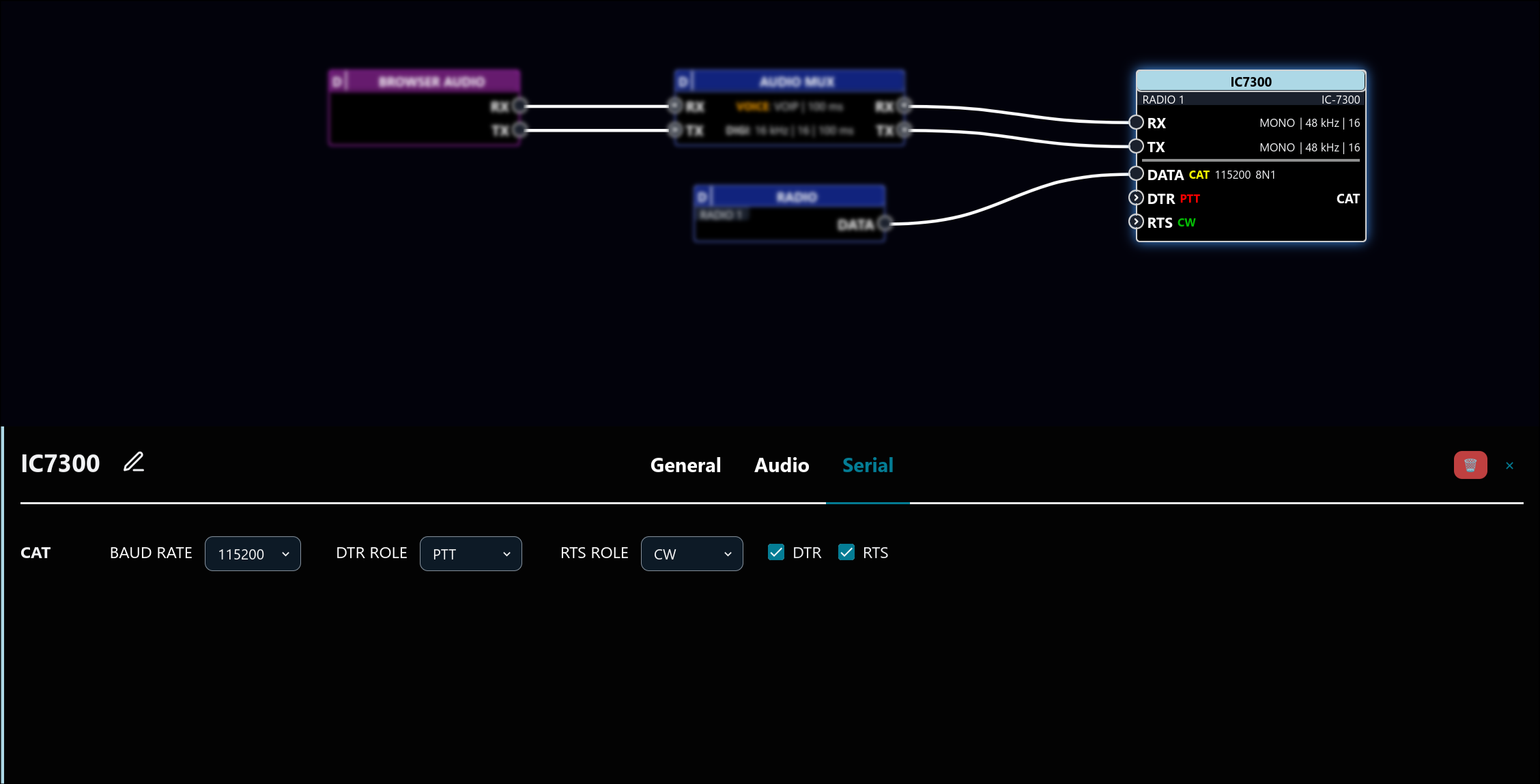
Task: Click the "IC-7300" model label on the node
Action: coord(1341,100)
